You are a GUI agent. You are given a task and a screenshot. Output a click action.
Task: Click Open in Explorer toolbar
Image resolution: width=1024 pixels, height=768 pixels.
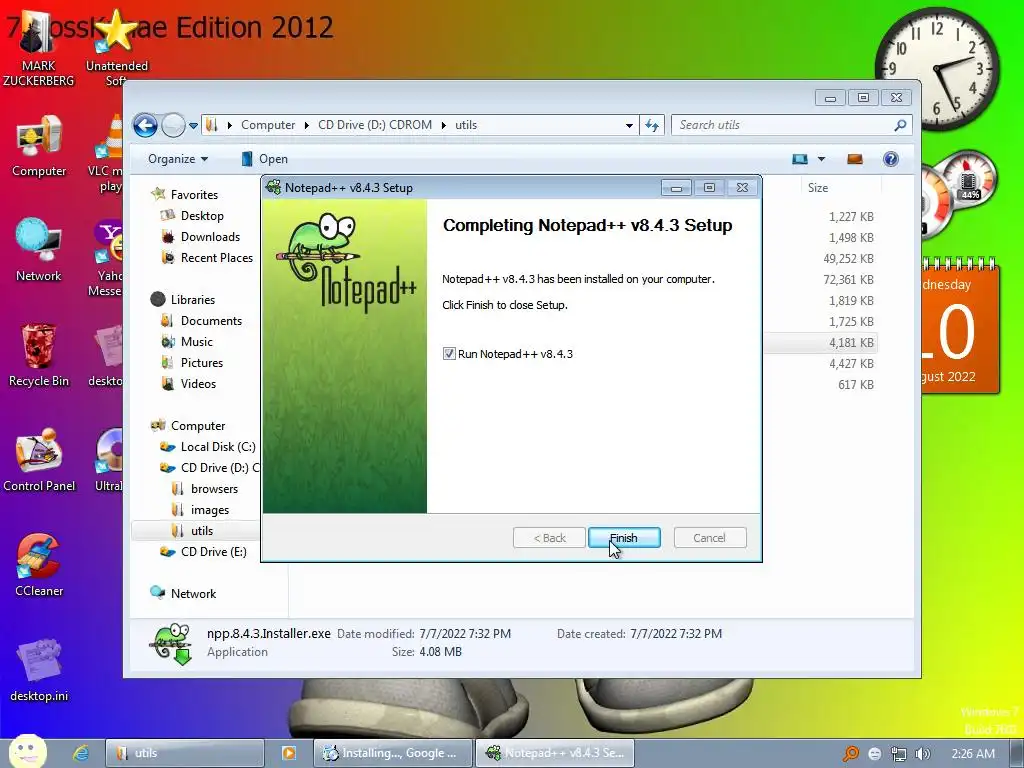coord(264,159)
